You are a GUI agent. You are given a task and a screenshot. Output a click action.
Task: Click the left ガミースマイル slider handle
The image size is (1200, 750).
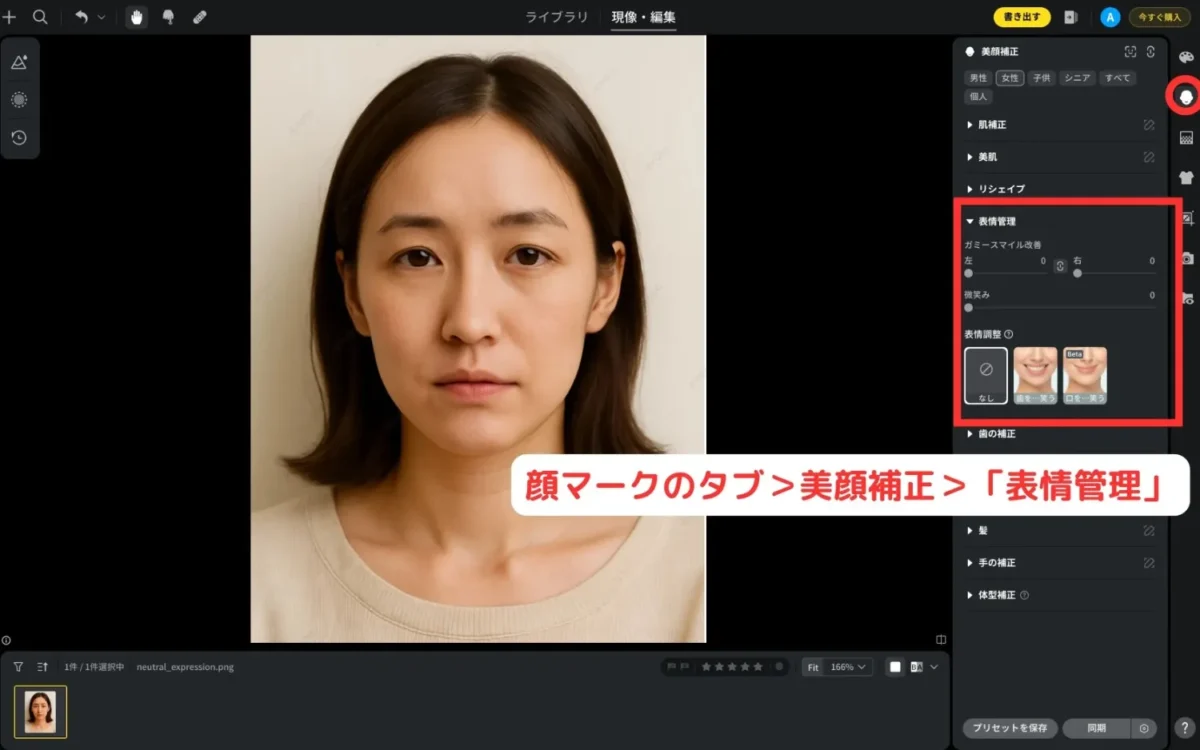coord(968,273)
